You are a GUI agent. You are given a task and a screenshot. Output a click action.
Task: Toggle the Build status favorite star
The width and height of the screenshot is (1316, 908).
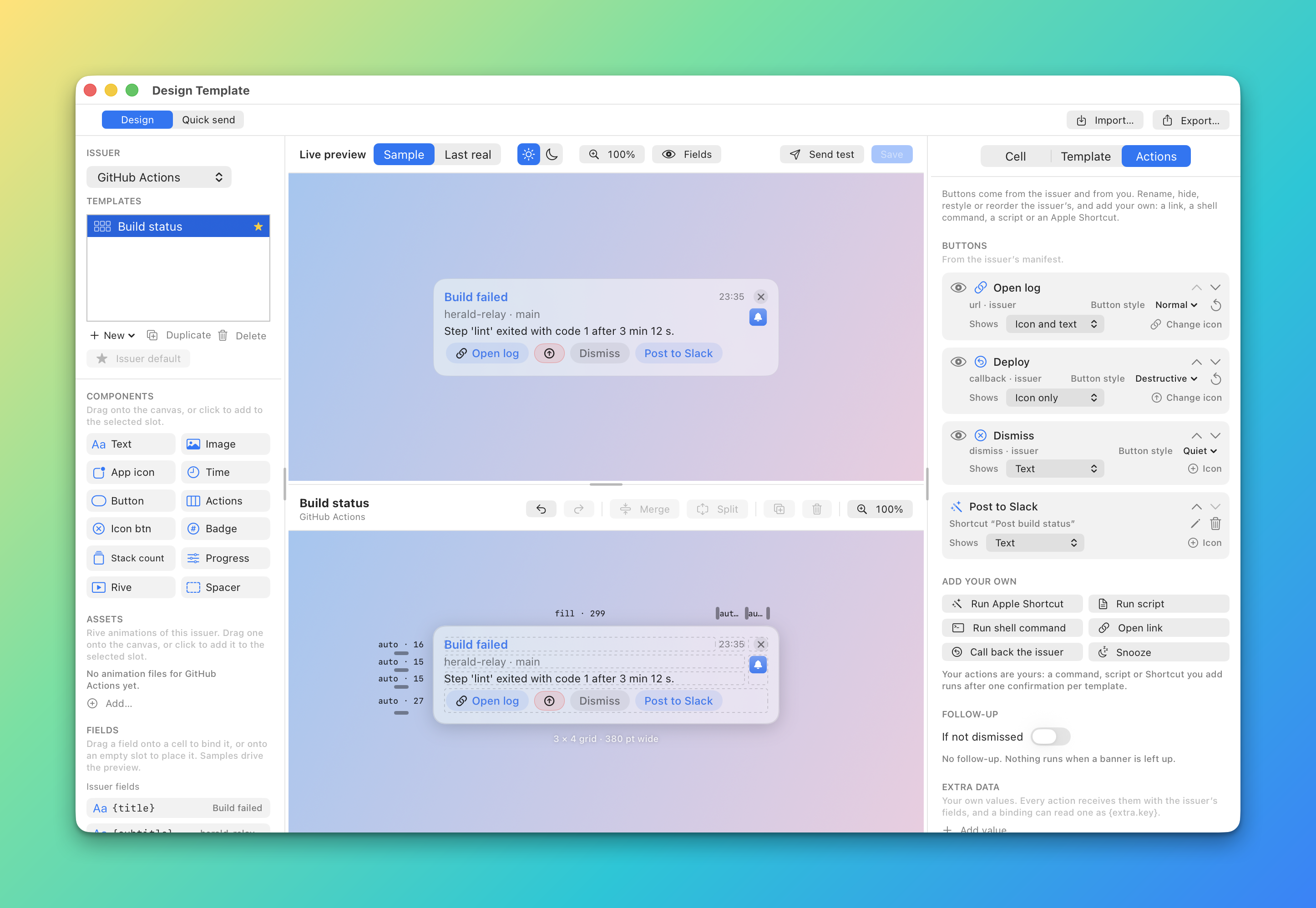pos(258,227)
